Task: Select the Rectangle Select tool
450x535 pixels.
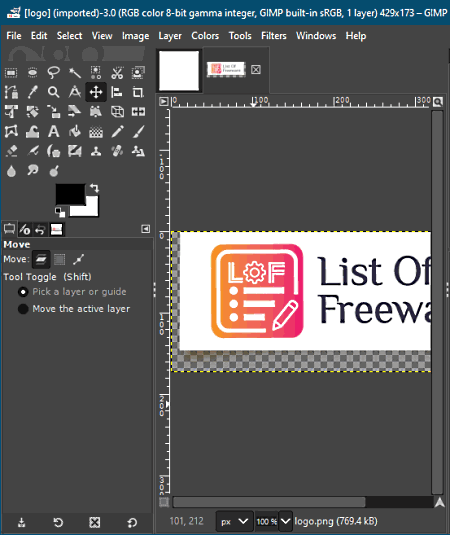Action: (x=11, y=73)
